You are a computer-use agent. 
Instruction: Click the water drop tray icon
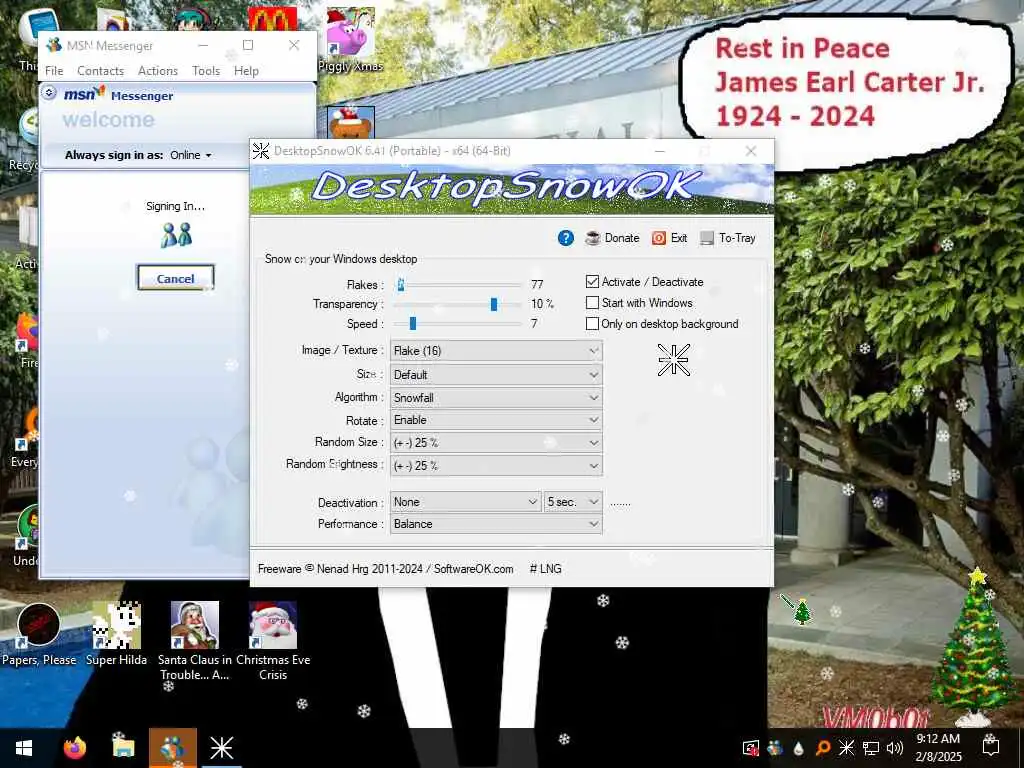pos(798,748)
